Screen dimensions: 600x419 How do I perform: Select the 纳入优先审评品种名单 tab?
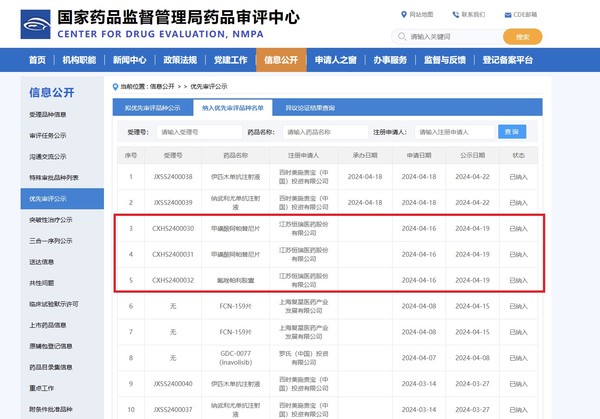pos(233,108)
